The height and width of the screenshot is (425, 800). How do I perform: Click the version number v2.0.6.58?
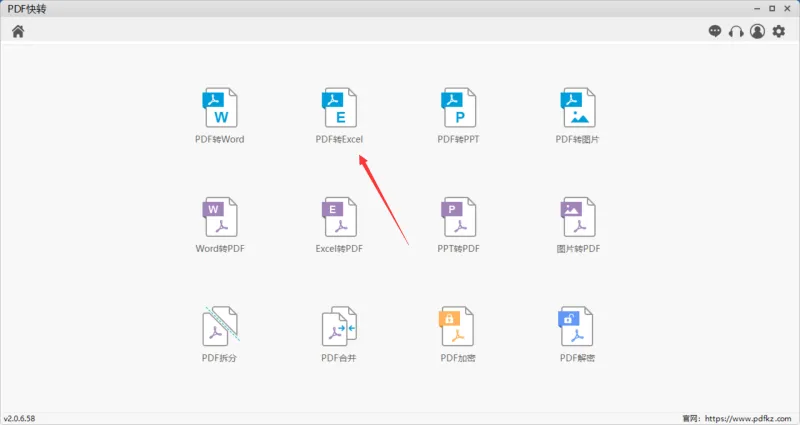(19, 418)
